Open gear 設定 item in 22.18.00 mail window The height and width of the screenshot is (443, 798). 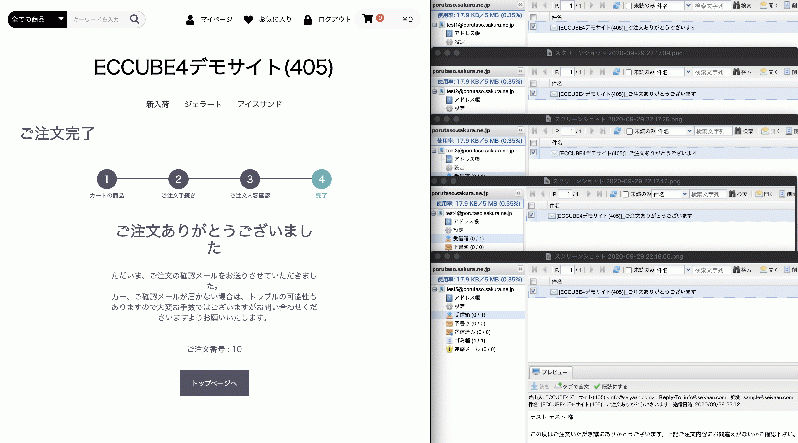pyautogui.click(x=454, y=306)
